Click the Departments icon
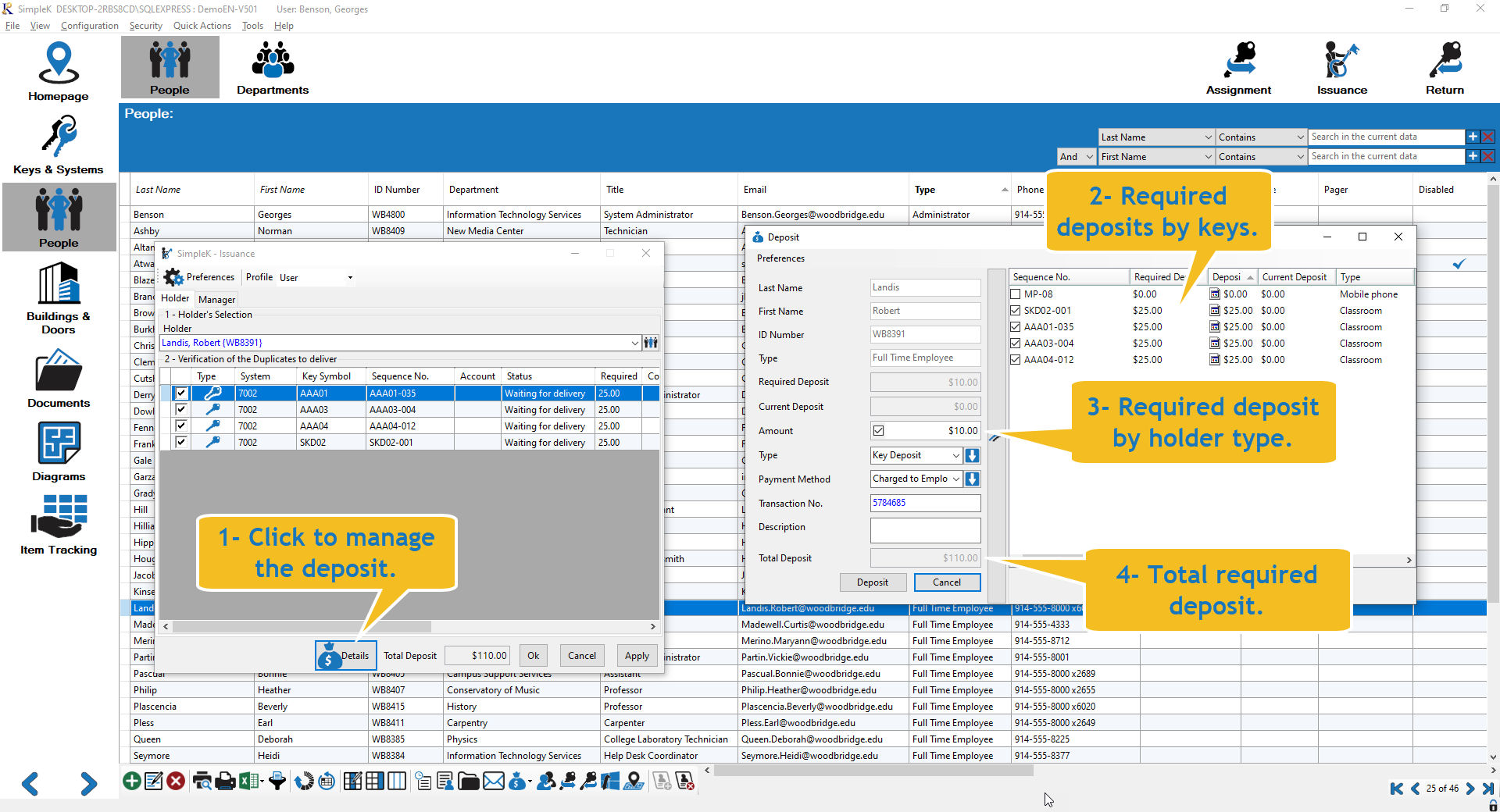Image resolution: width=1500 pixels, height=812 pixels. click(273, 69)
